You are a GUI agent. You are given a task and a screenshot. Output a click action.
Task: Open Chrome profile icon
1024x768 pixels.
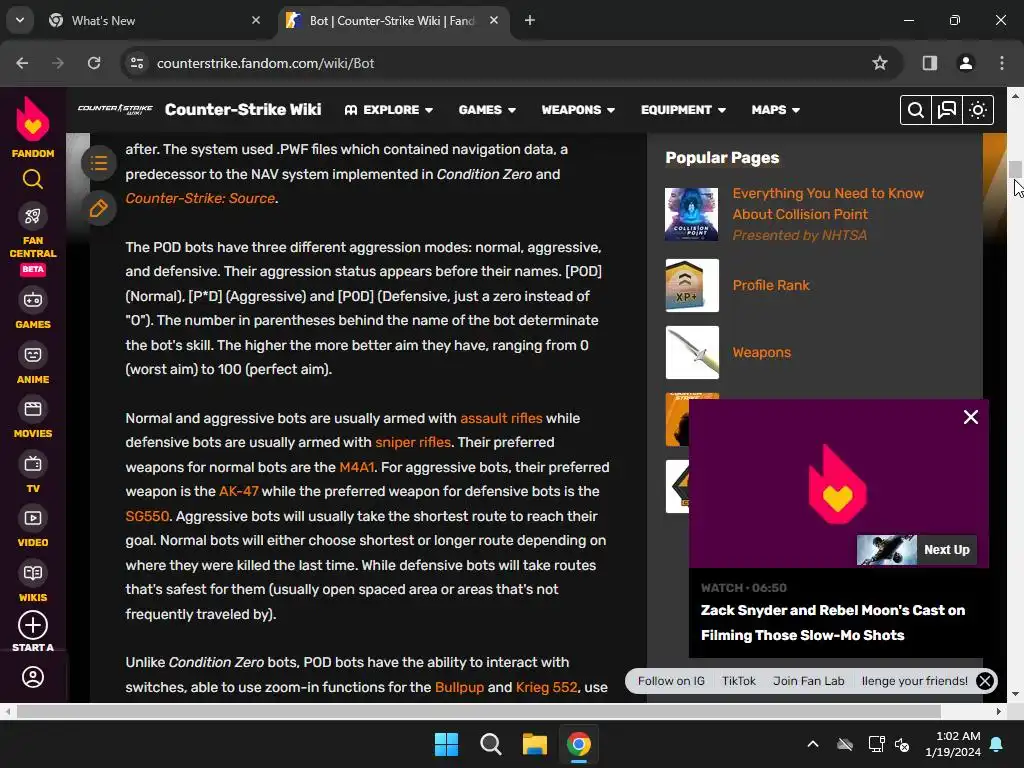(x=965, y=63)
